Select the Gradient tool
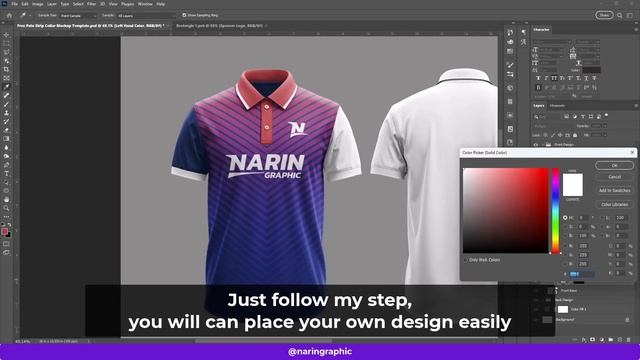The width and height of the screenshot is (640, 360). (6, 139)
